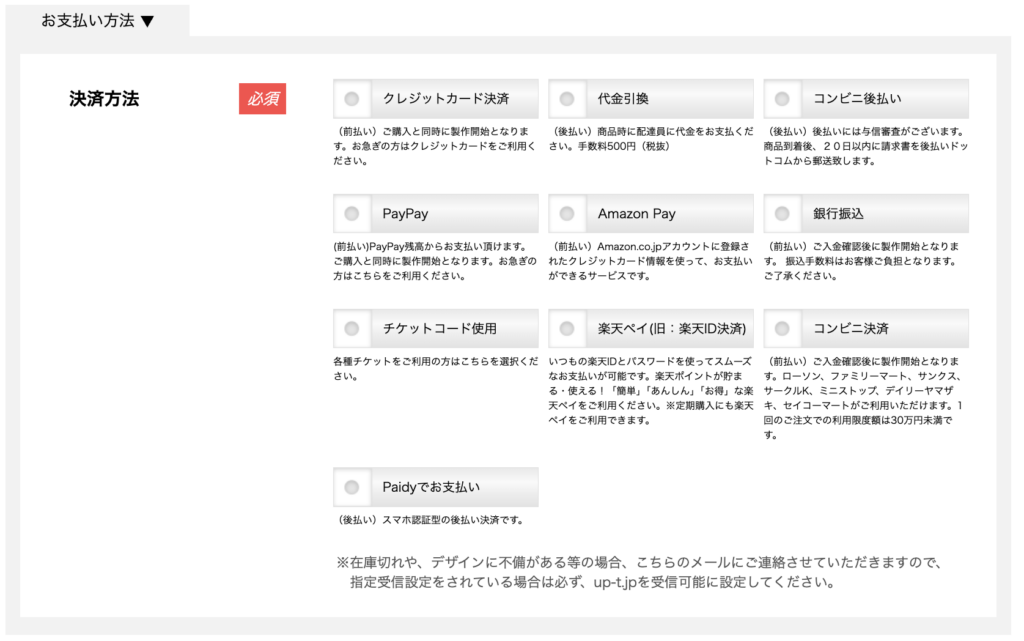The width and height of the screenshot is (1024, 641).
Task: Pick the PayPay payment option
Action: click(x=351, y=214)
